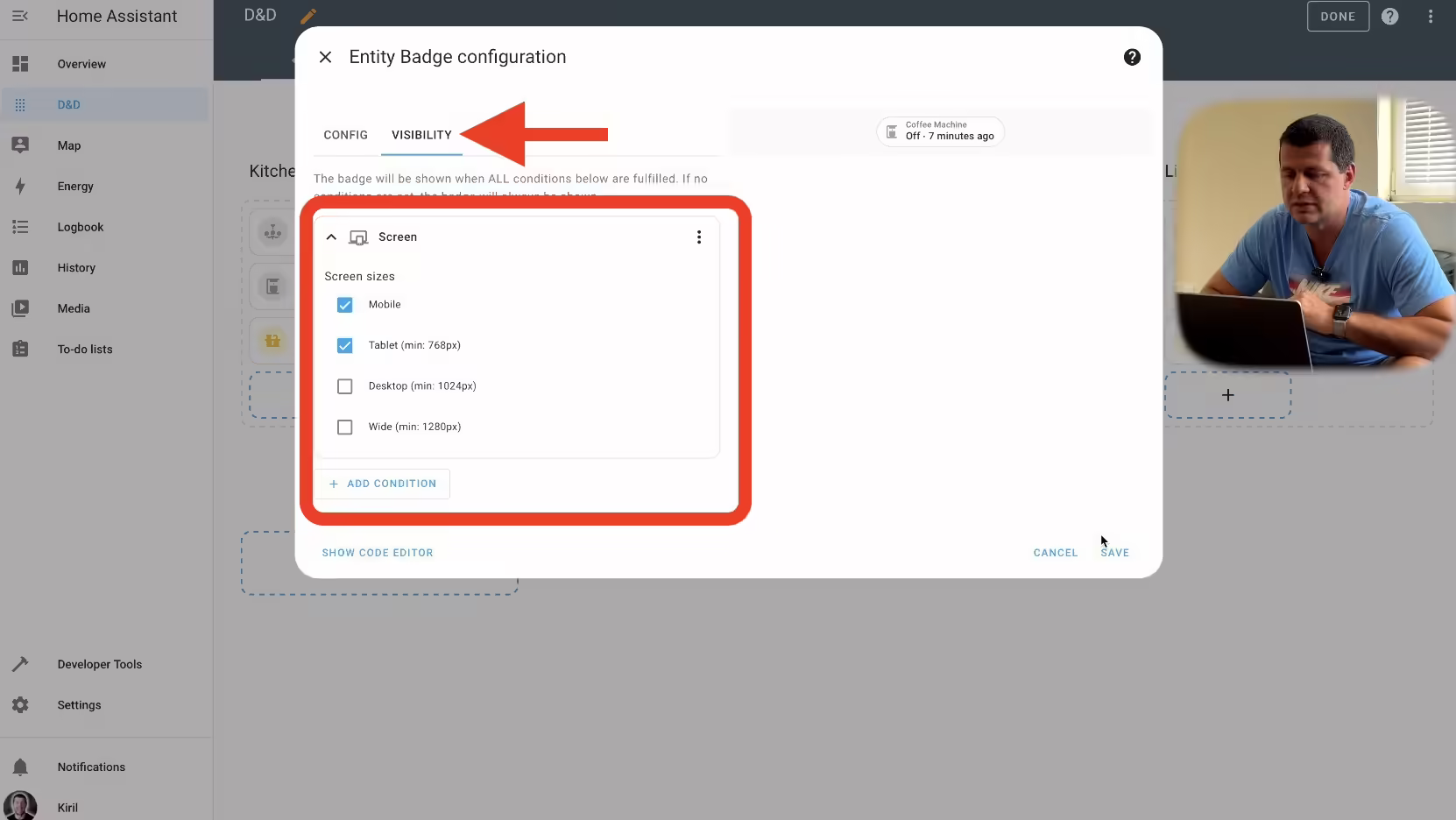Click the Screen condition device icon
1456x820 pixels.
pos(358,237)
